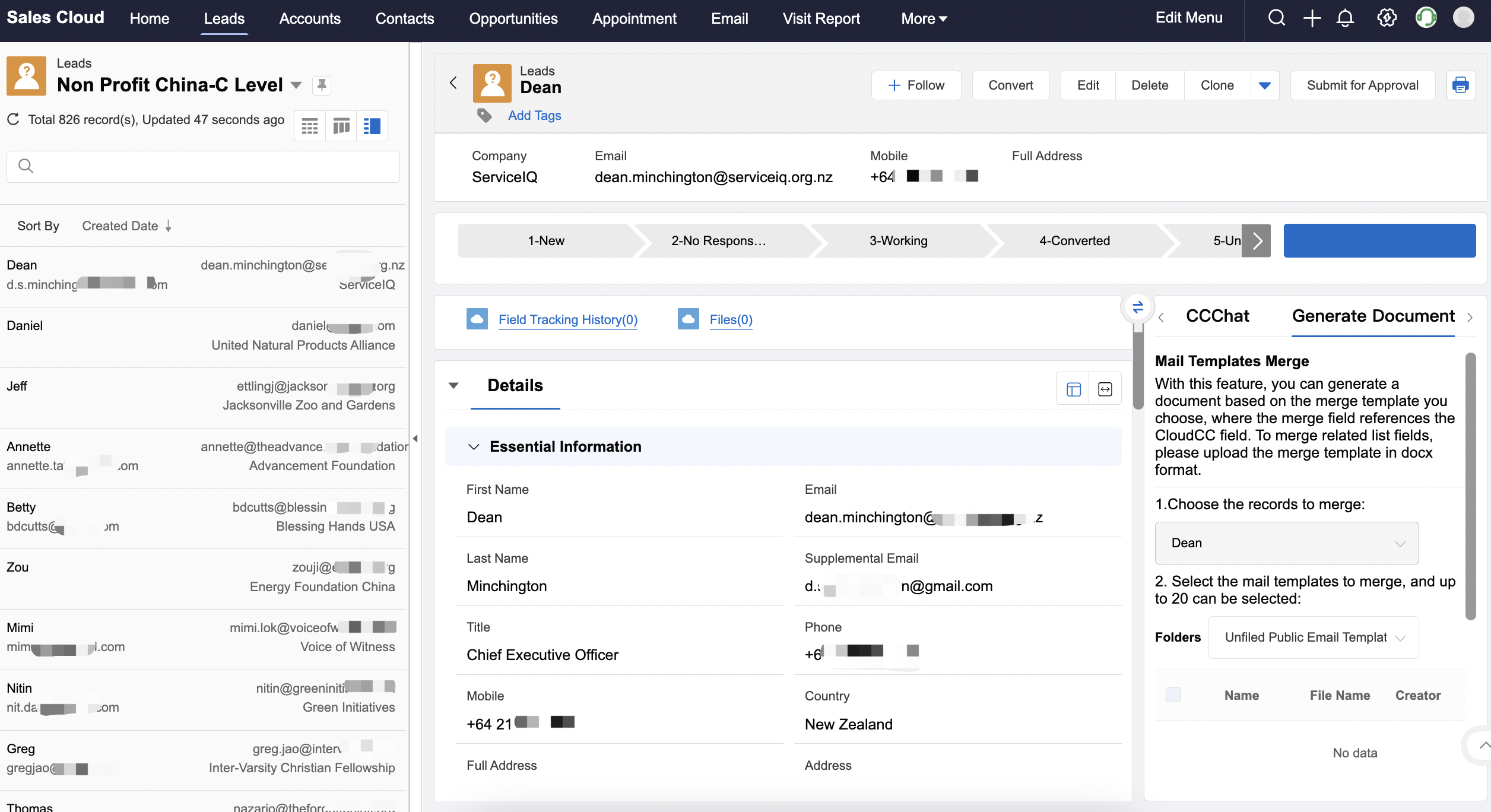The height and width of the screenshot is (812, 1491).
Task: Switch to kanban board view icon
Action: 341,126
